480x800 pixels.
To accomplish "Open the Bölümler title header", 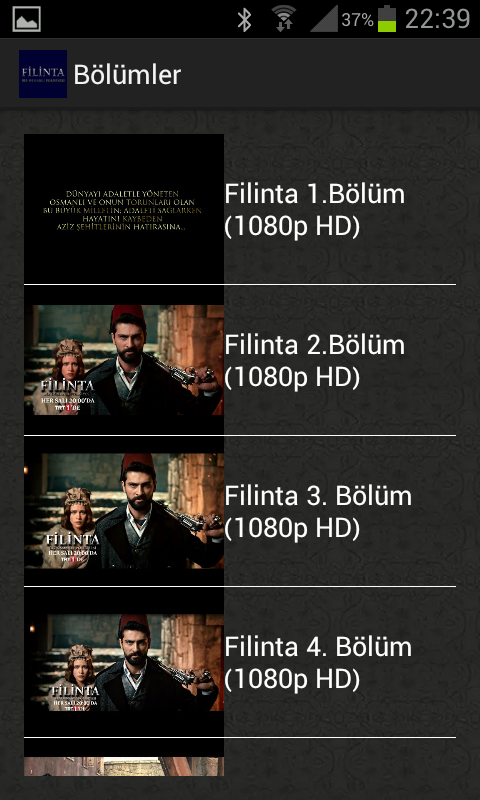I will click(127, 75).
